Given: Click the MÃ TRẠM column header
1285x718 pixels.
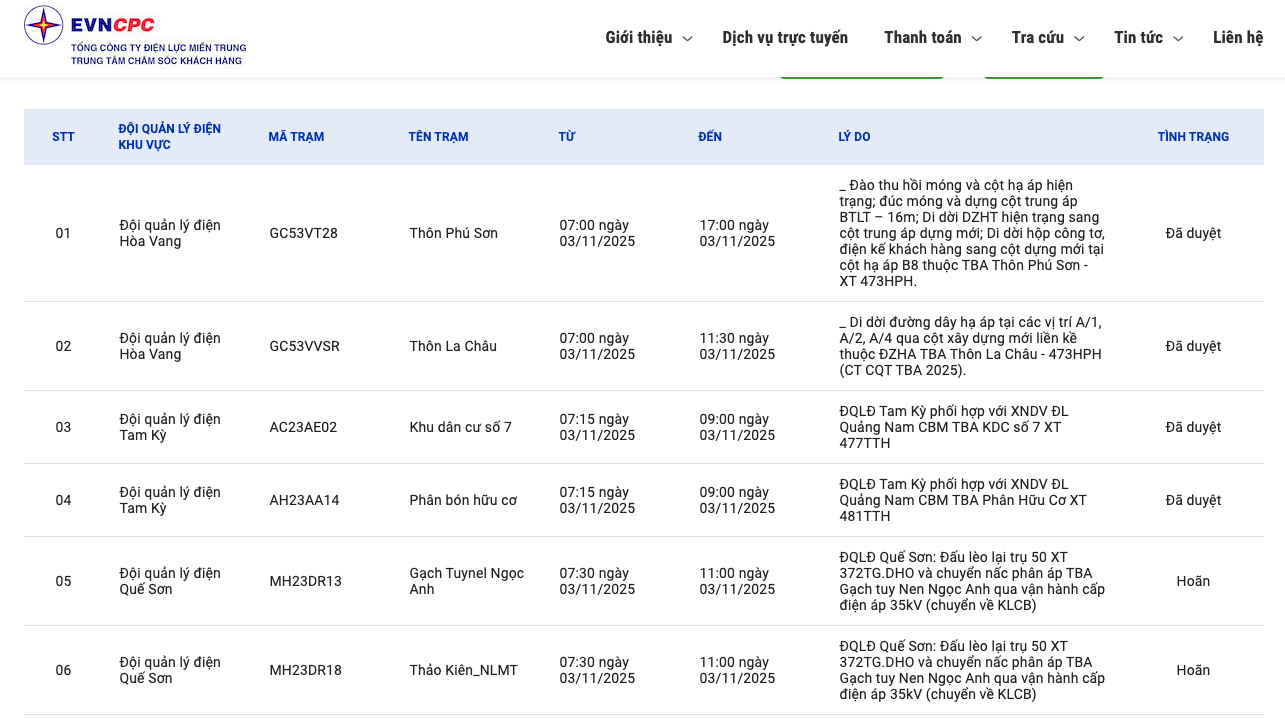Looking at the screenshot, I should pyautogui.click(x=296, y=137).
